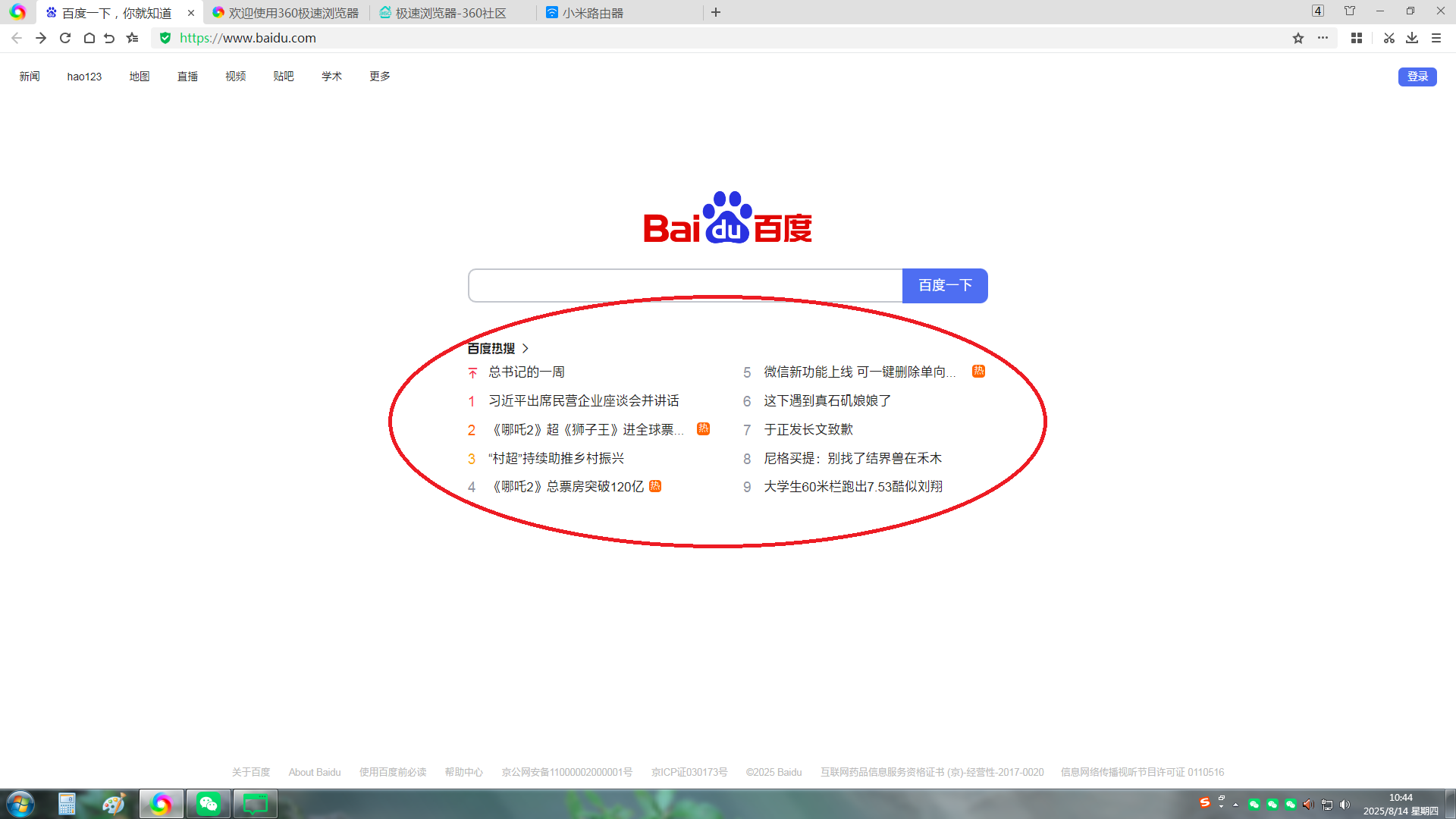
Task: Click the undo closed tab icon
Action: (x=109, y=38)
